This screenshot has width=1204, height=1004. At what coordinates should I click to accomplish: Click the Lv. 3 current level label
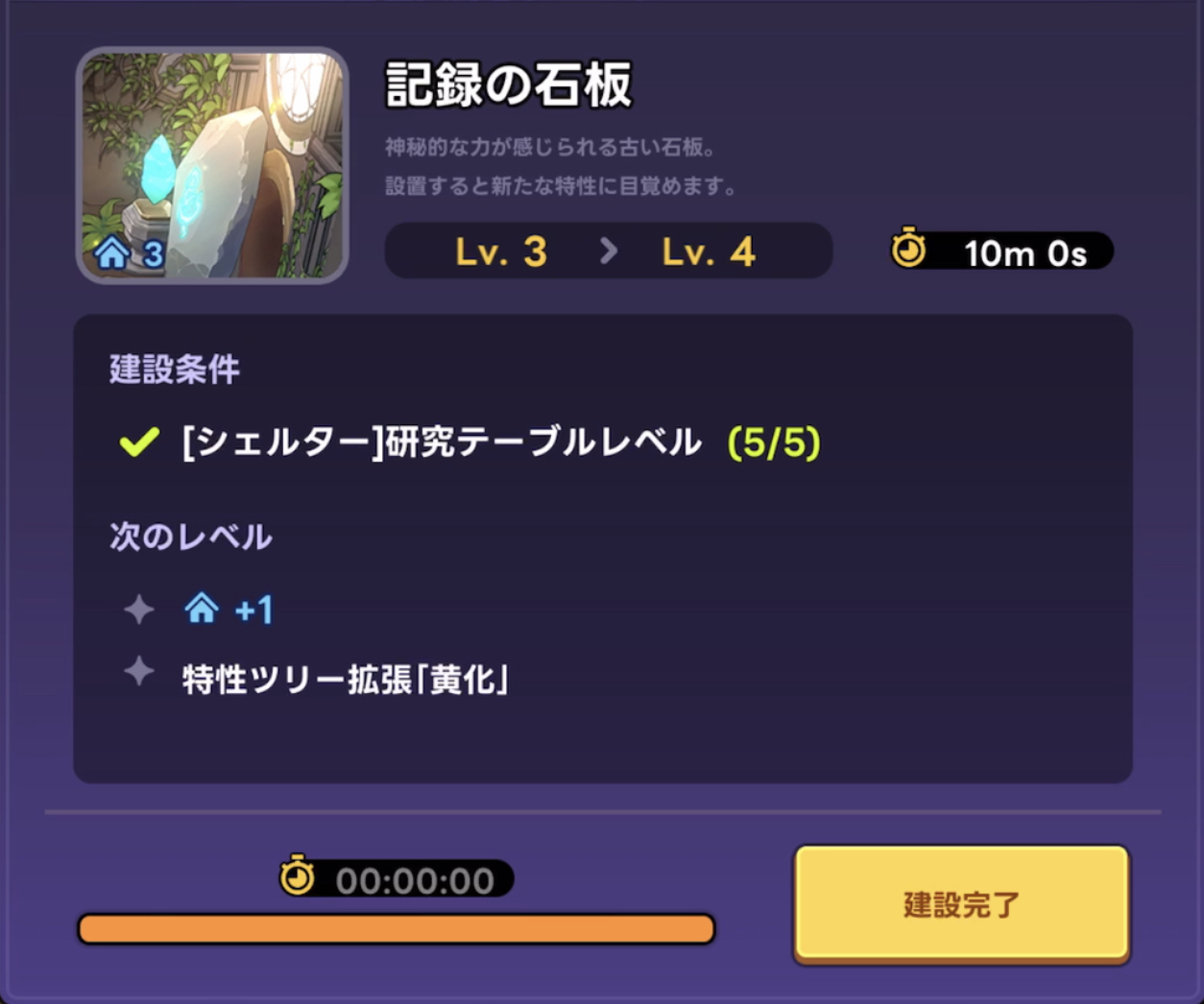(501, 252)
